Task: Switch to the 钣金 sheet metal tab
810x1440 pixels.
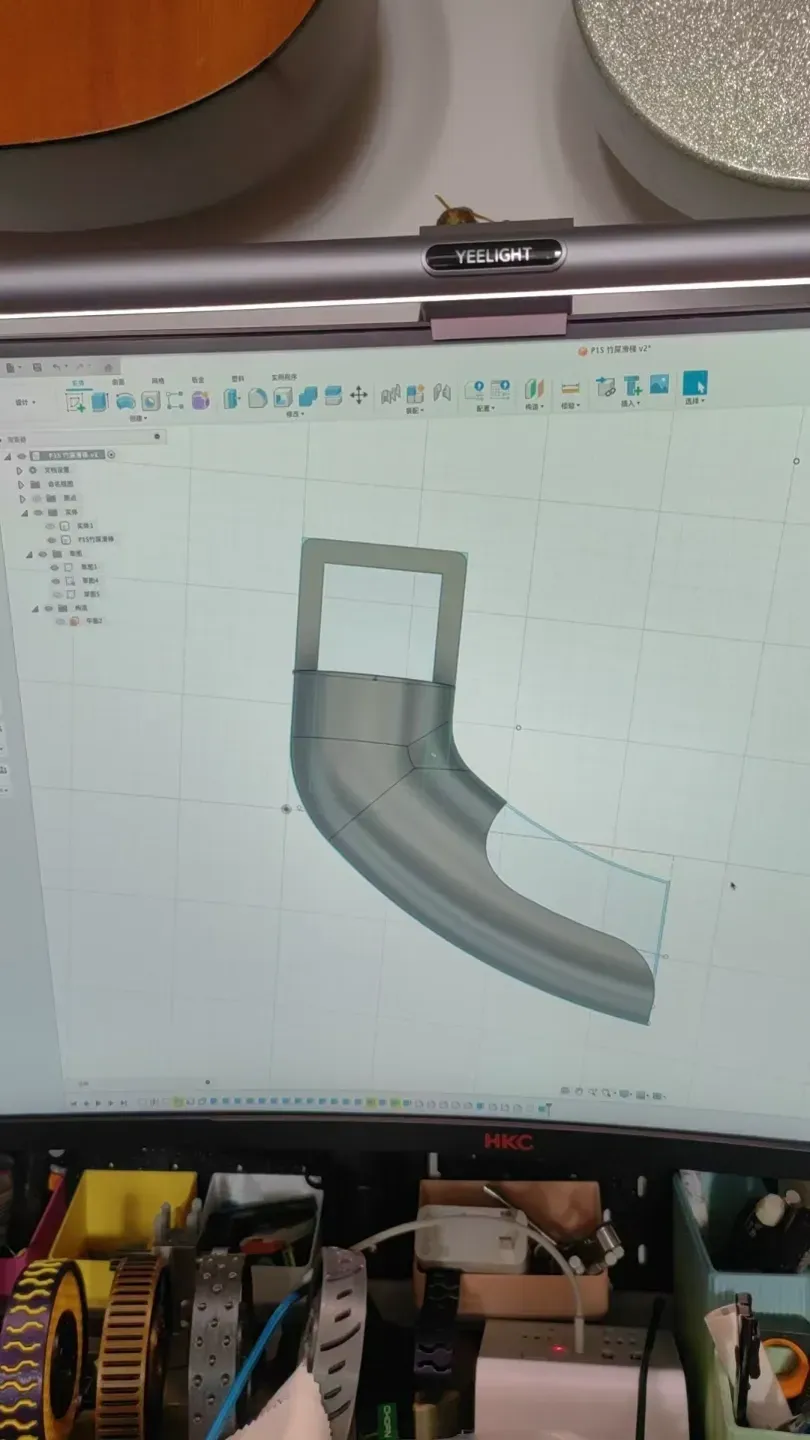Action: tap(198, 380)
